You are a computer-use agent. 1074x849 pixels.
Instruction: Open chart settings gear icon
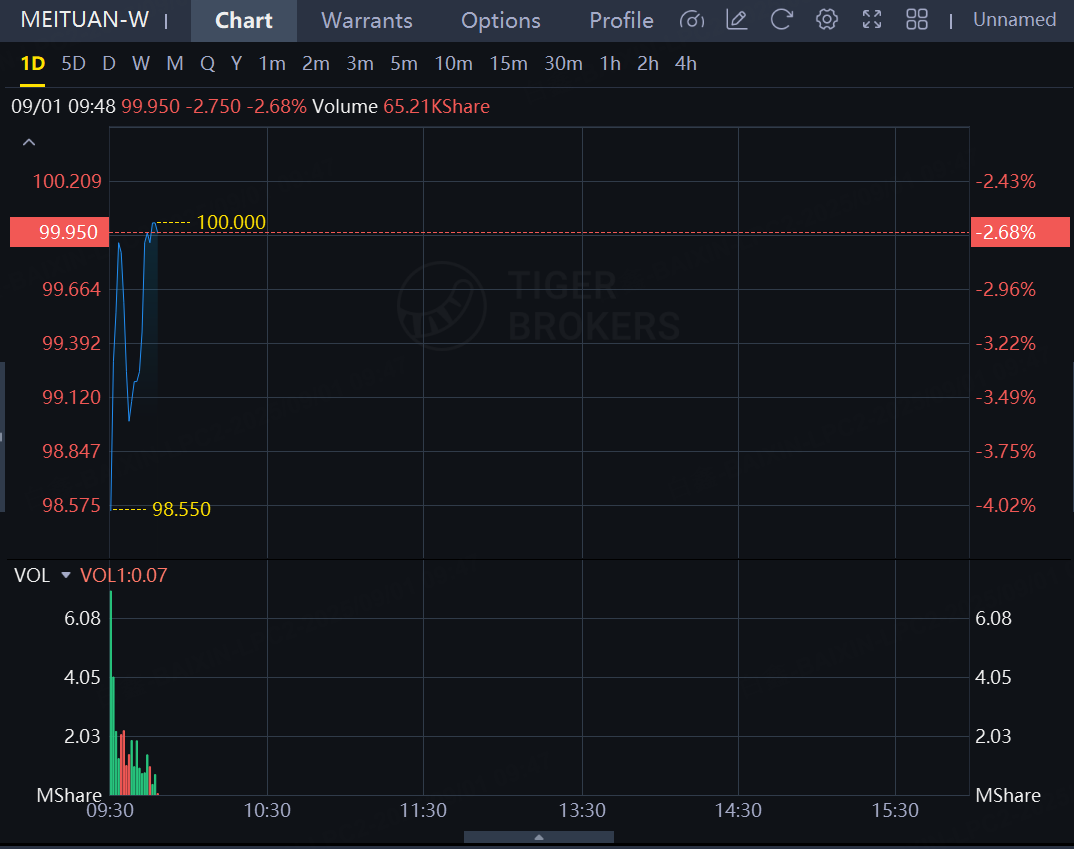[x=827, y=20]
